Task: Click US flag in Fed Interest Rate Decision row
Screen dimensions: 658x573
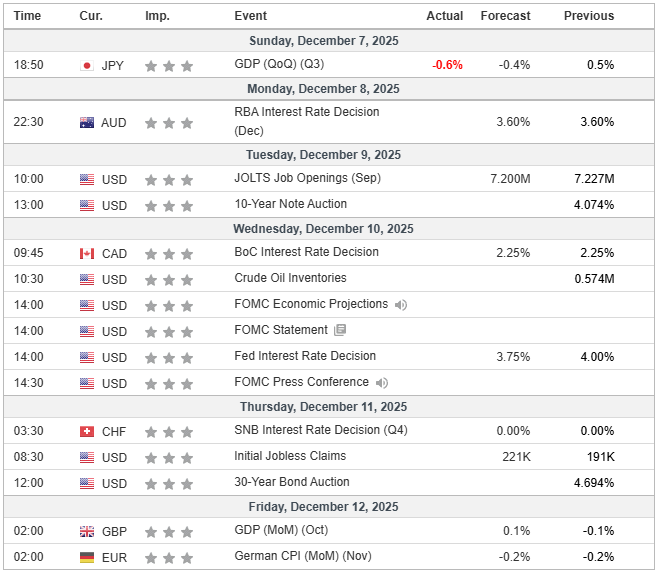Action: click(x=87, y=358)
